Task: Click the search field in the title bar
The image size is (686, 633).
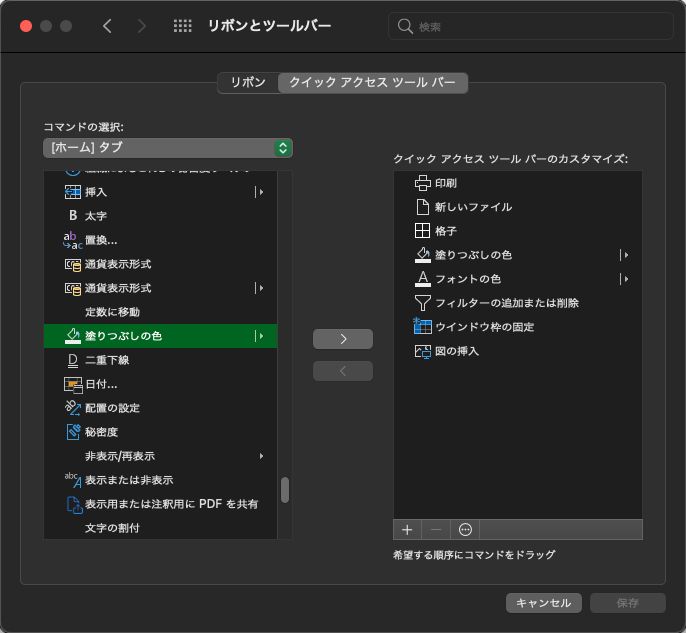Action: click(x=530, y=26)
